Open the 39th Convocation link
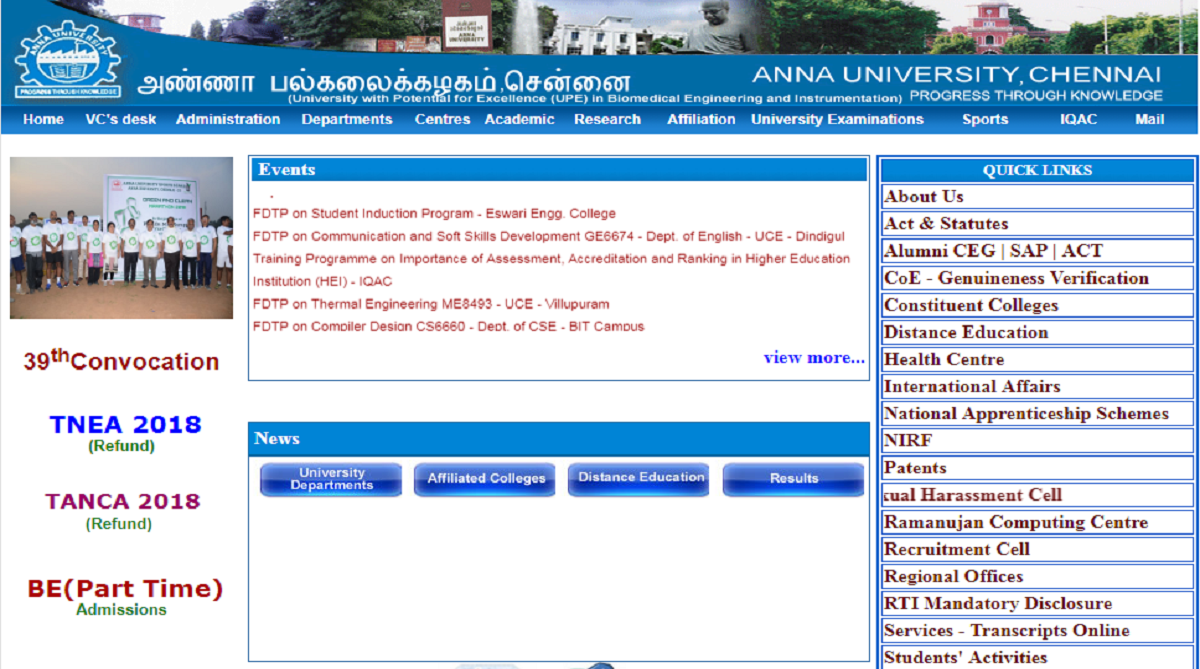Image resolution: width=1200 pixels, height=669 pixels. point(121,361)
